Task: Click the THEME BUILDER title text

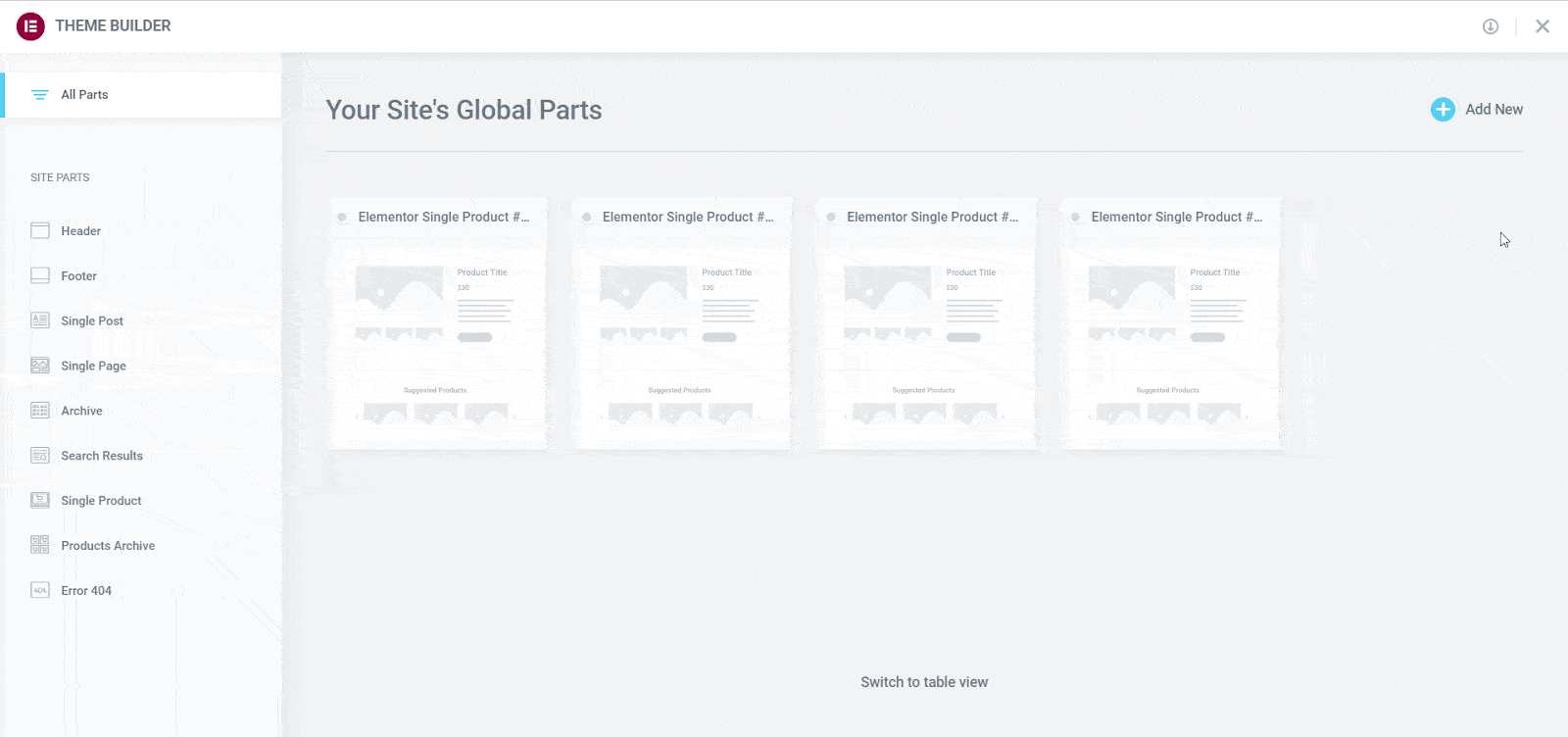Action: pyautogui.click(x=113, y=26)
